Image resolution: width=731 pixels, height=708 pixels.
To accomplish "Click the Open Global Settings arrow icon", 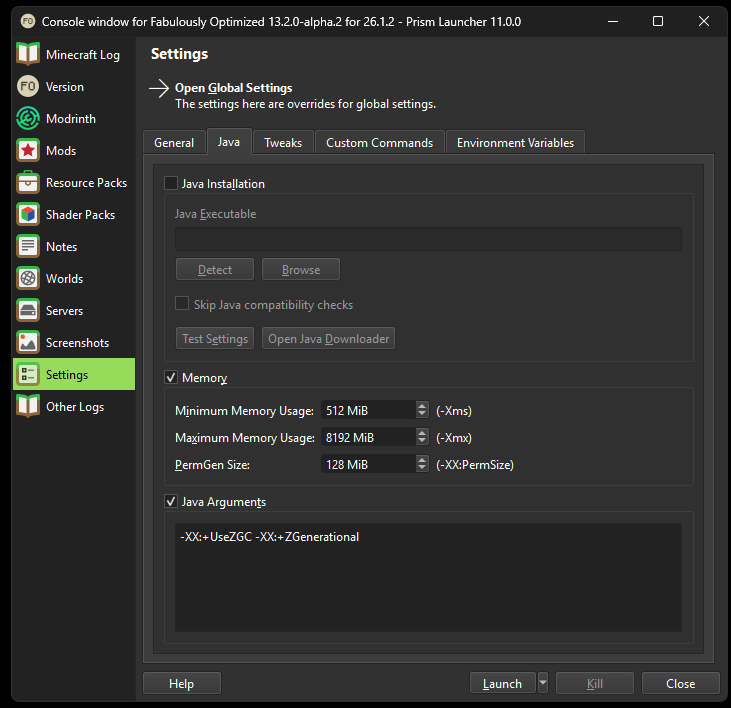I will coord(159,89).
